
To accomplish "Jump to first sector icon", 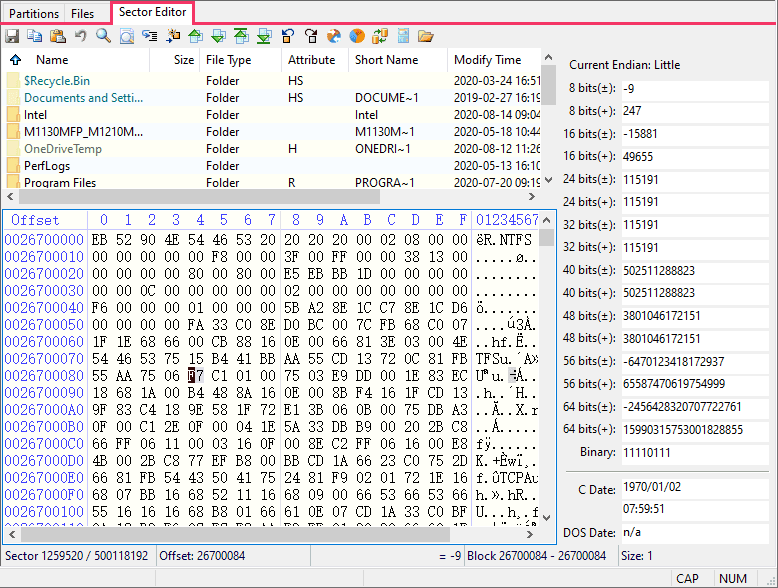I will (x=241, y=36).
